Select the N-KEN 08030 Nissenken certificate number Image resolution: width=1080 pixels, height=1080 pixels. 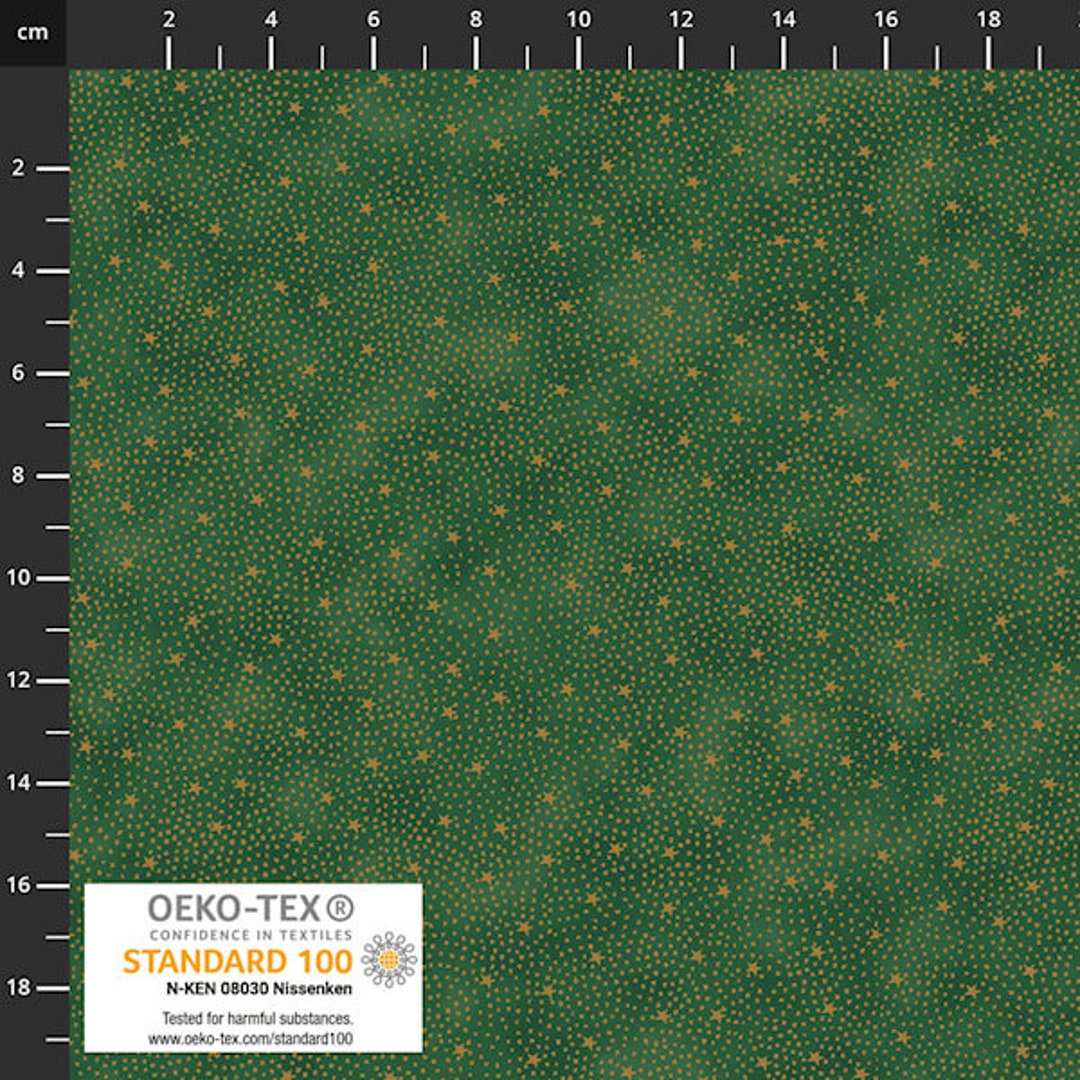pyautogui.click(x=258, y=988)
